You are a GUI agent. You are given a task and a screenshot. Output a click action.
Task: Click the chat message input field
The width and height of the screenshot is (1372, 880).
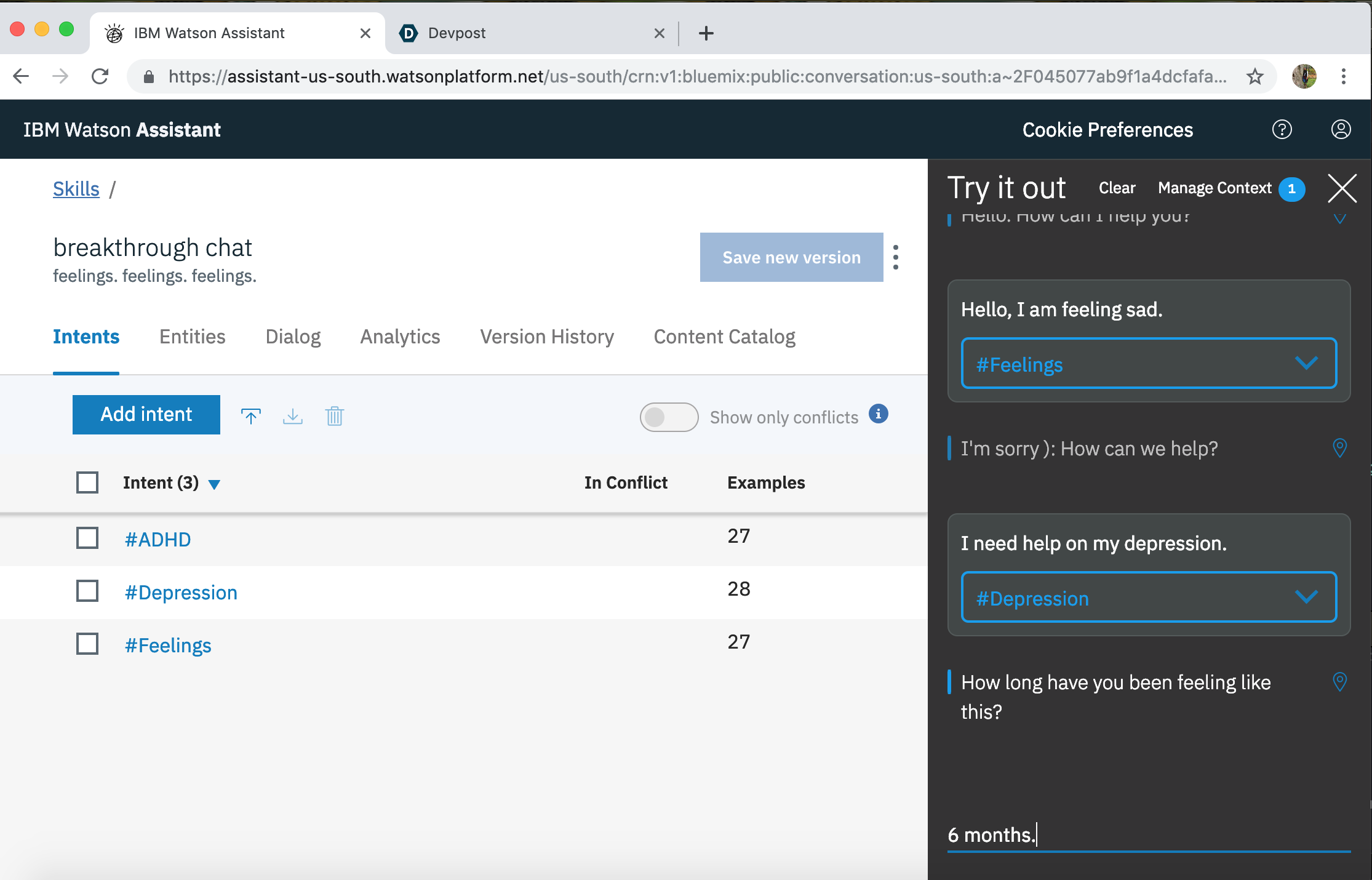pos(1148,835)
